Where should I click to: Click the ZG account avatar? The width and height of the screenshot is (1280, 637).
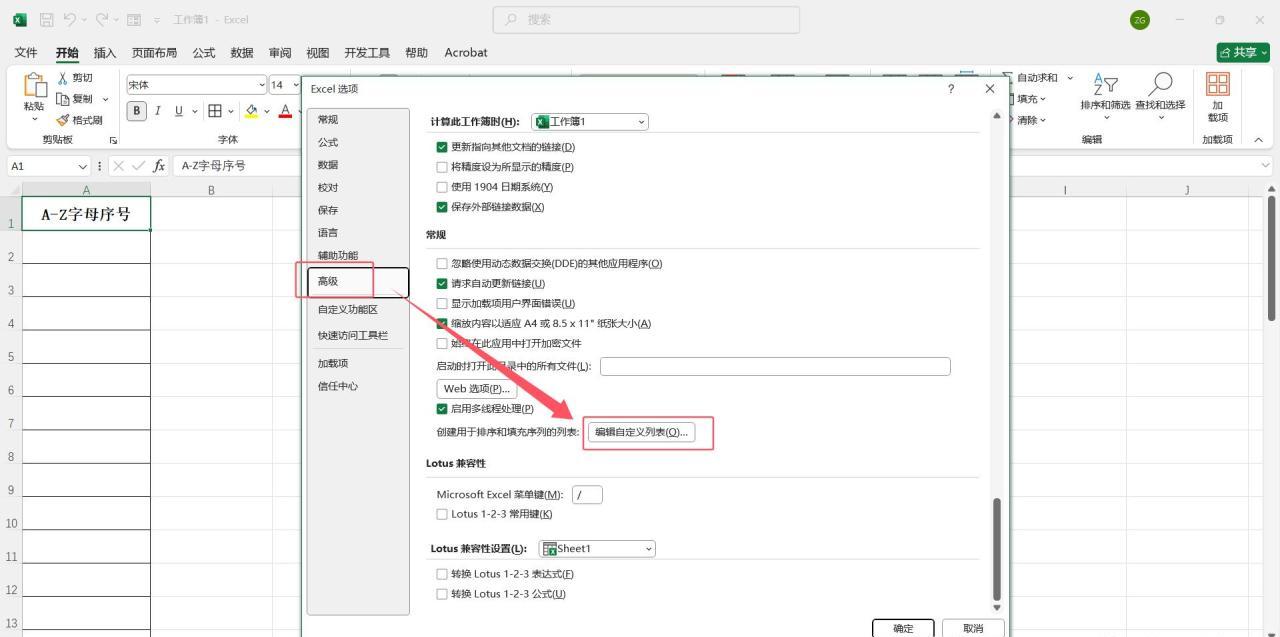(1140, 20)
